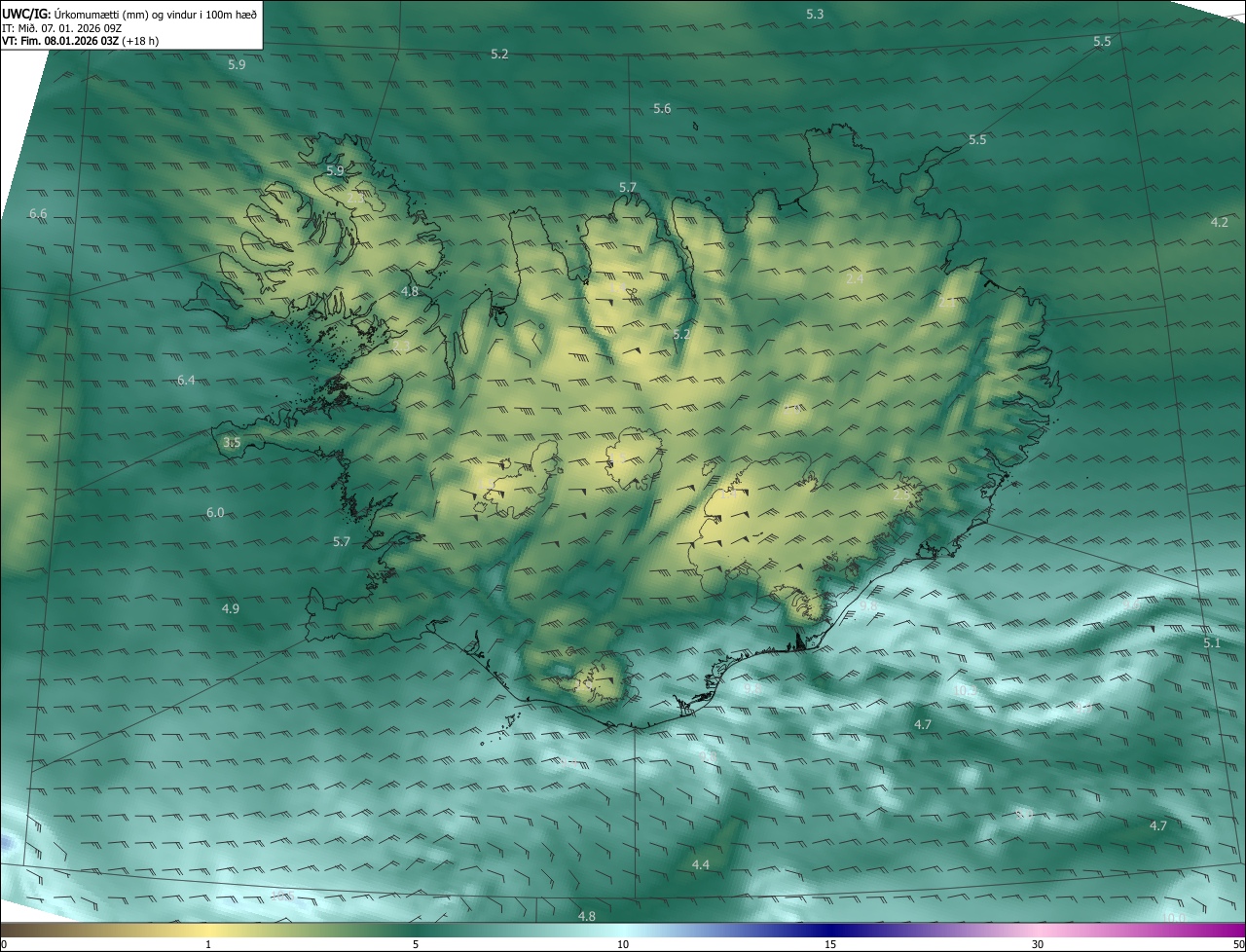
Task: Click the 2.4 value label
Action: (x=855, y=279)
